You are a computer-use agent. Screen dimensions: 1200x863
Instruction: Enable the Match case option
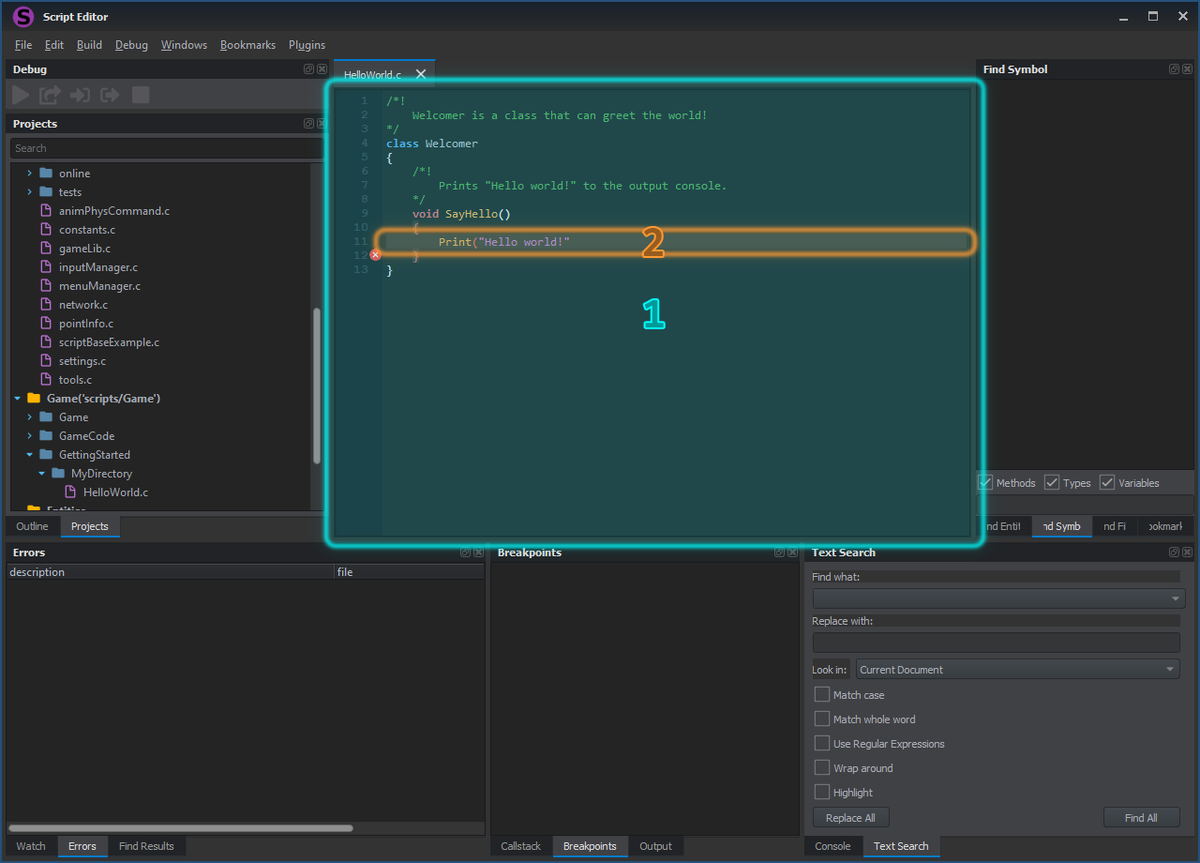click(x=822, y=694)
